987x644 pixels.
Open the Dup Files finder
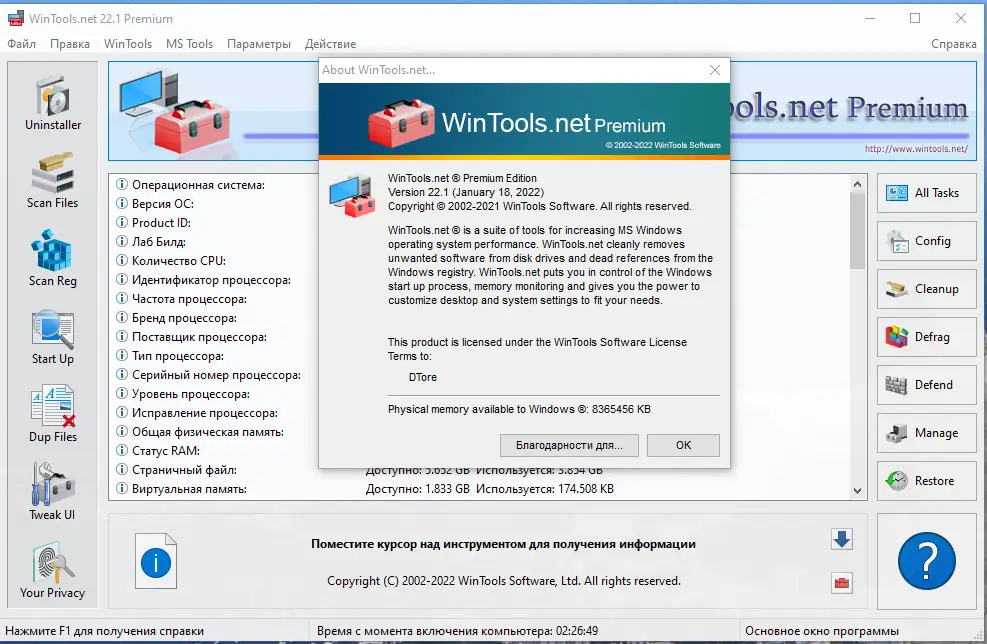pyautogui.click(x=51, y=412)
